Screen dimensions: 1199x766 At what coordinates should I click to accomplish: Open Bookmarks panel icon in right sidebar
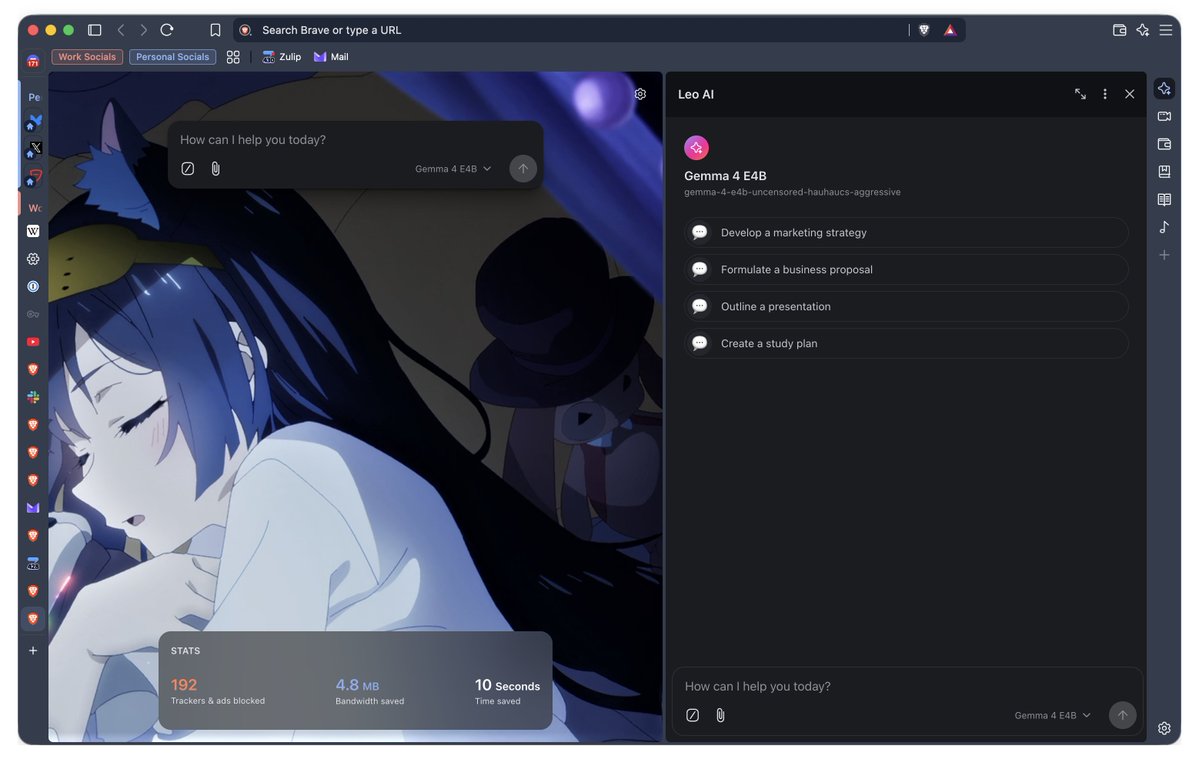(1164, 171)
